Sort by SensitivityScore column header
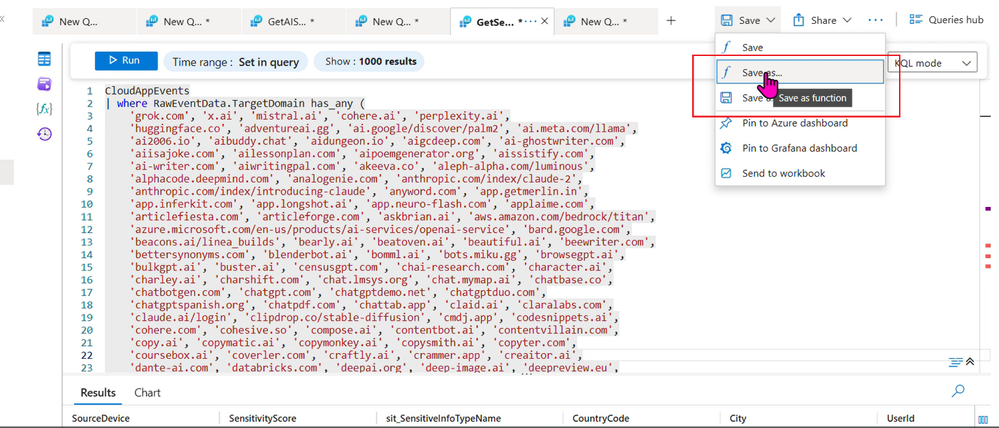Viewport: 999px width, 428px height. coord(261,418)
